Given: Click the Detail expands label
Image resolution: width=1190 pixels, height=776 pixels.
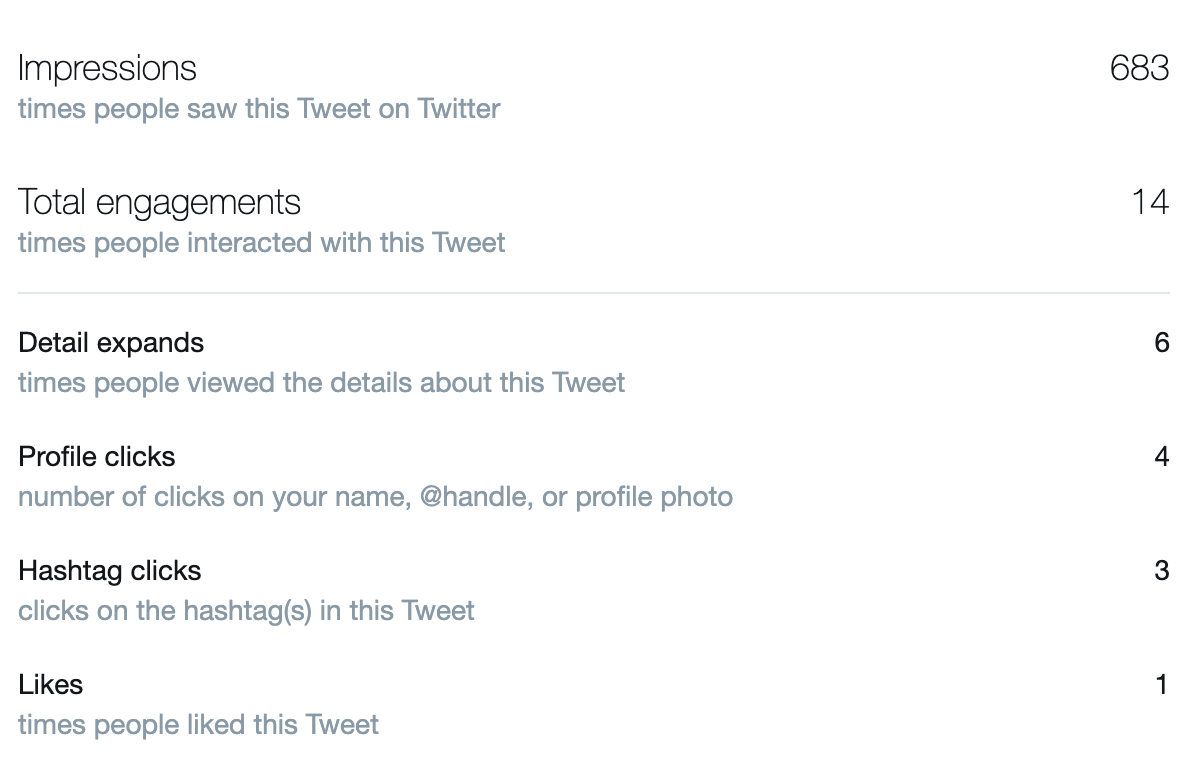Looking at the screenshot, I should coord(111,343).
